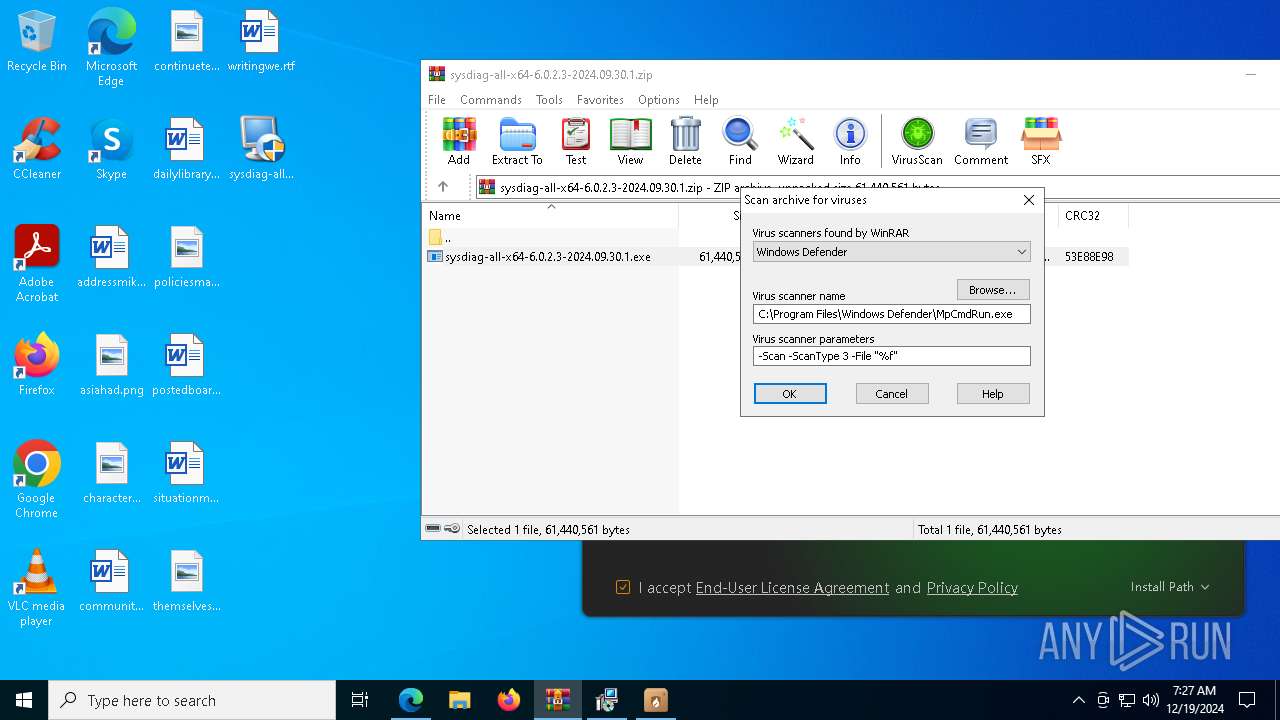Click the VirusScan toolbar icon

[x=917, y=141]
